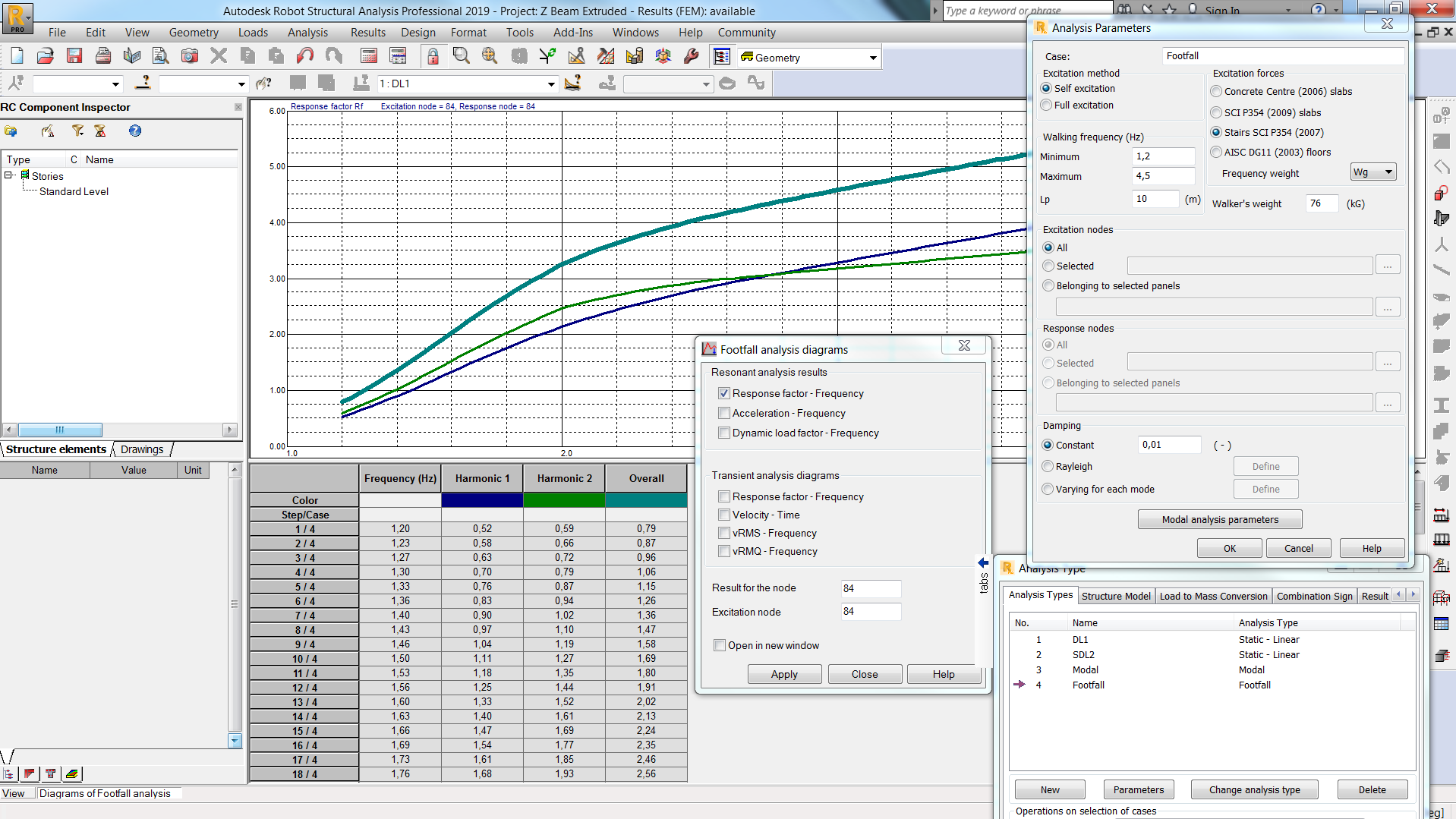
Task: Open the Frequency weight Wg dropdown
Action: click(x=1373, y=172)
